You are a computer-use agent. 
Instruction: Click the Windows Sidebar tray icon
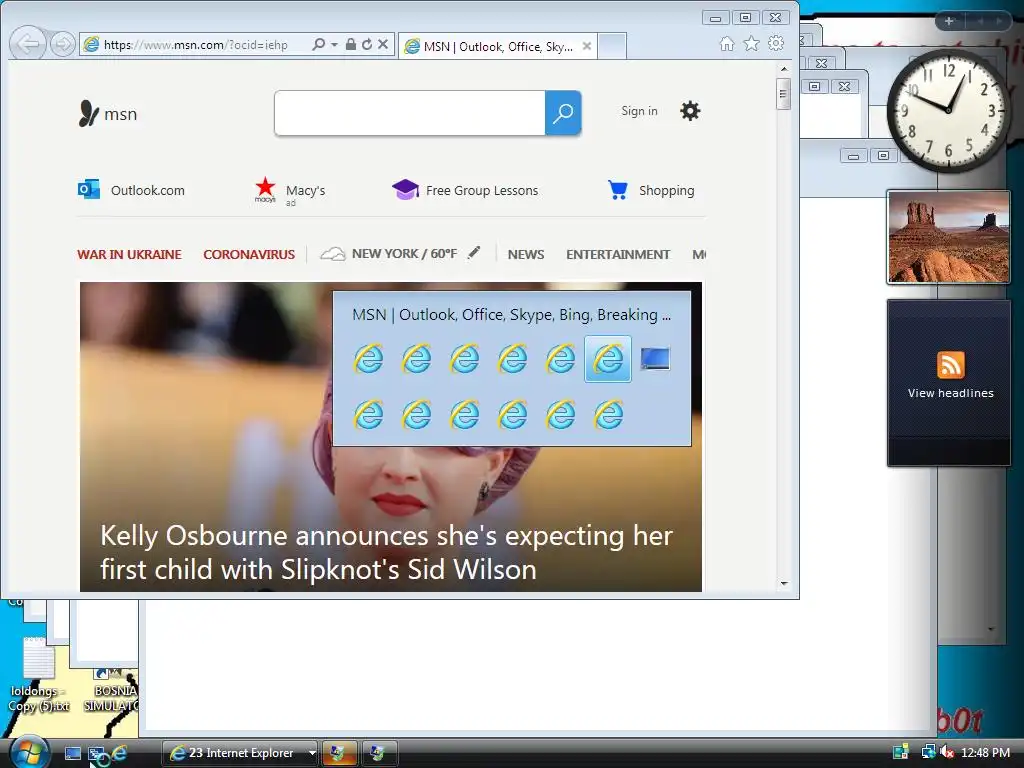[x=901, y=752]
